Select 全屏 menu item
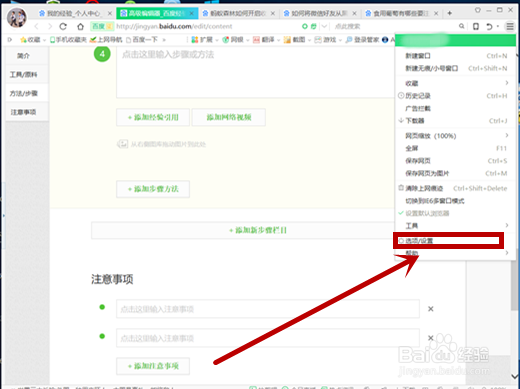 coord(455,148)
